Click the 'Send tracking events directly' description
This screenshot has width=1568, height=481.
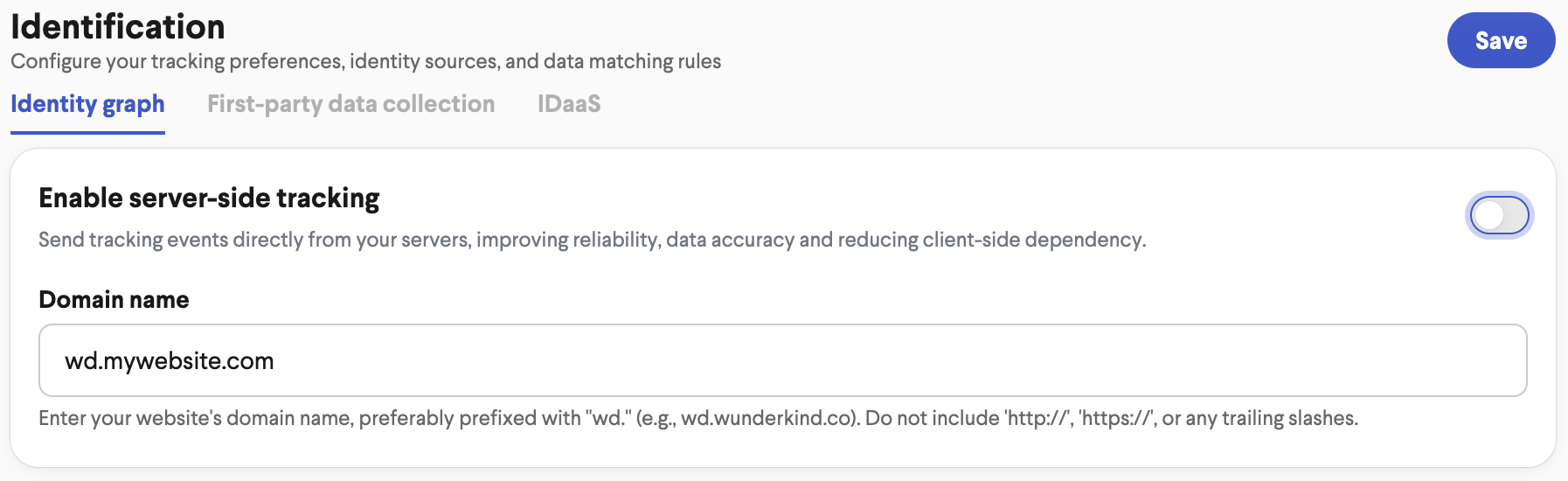pyautogui.click(x=592, y=240)
